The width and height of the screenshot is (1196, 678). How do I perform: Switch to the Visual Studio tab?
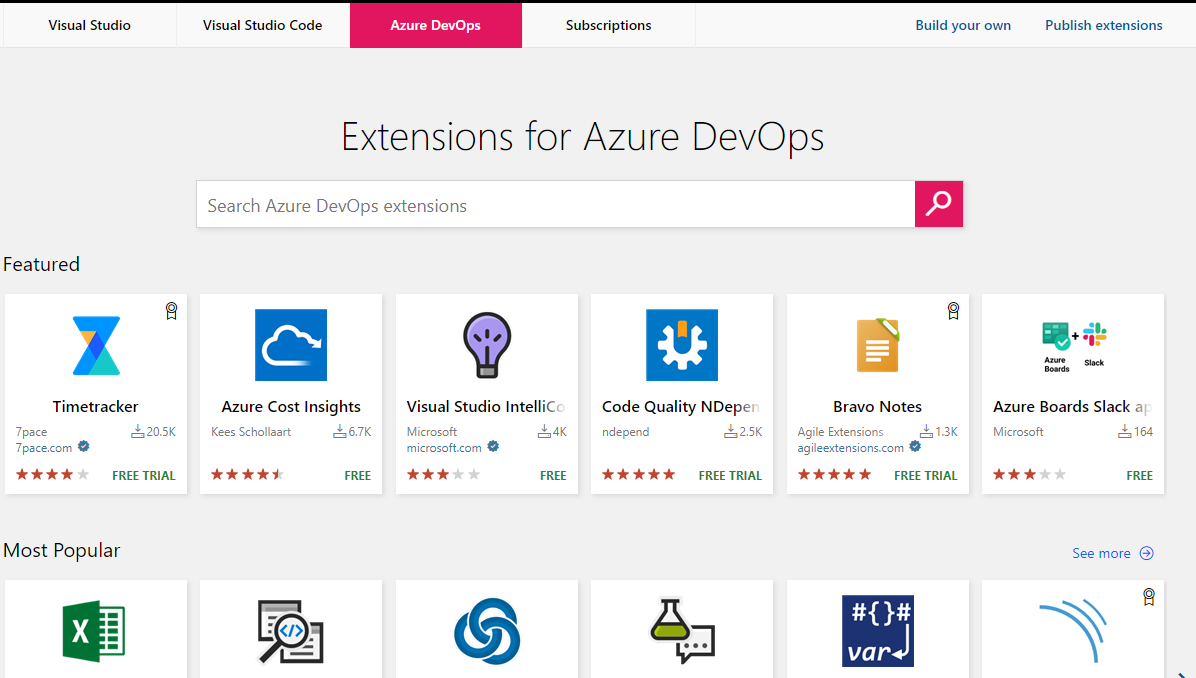tap(89, 25)
